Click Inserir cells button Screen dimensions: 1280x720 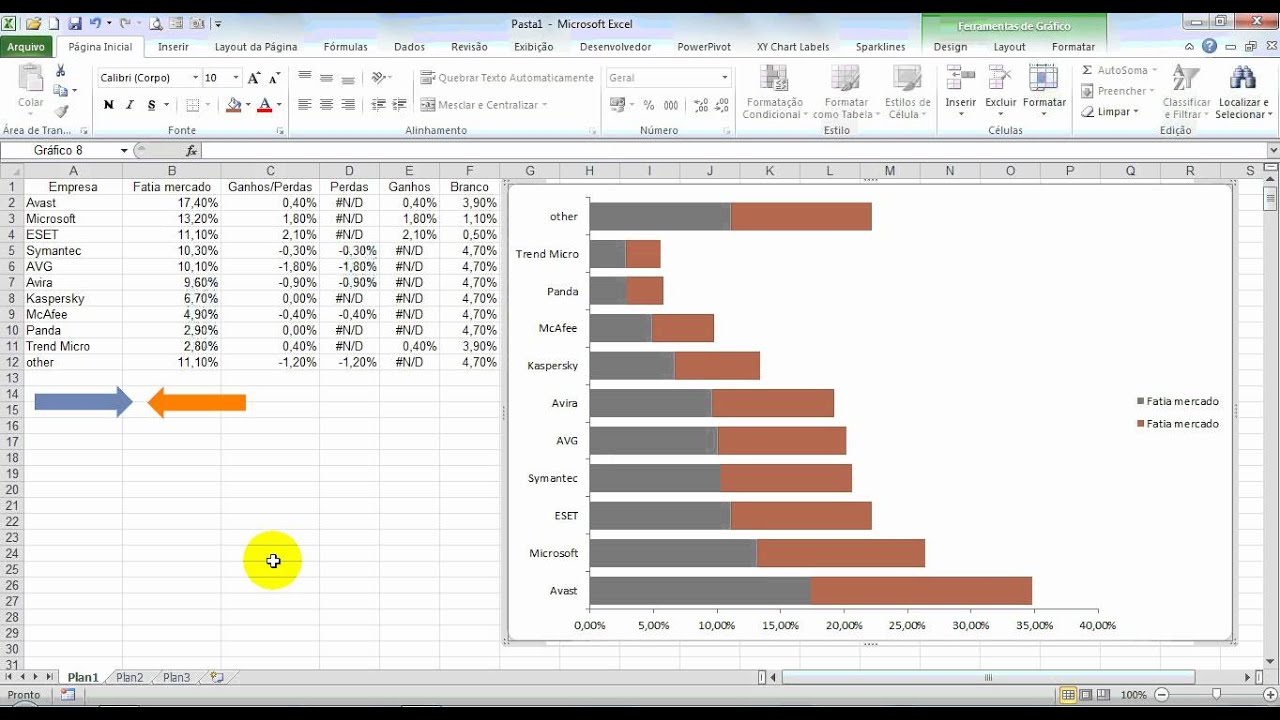point(960,92)
